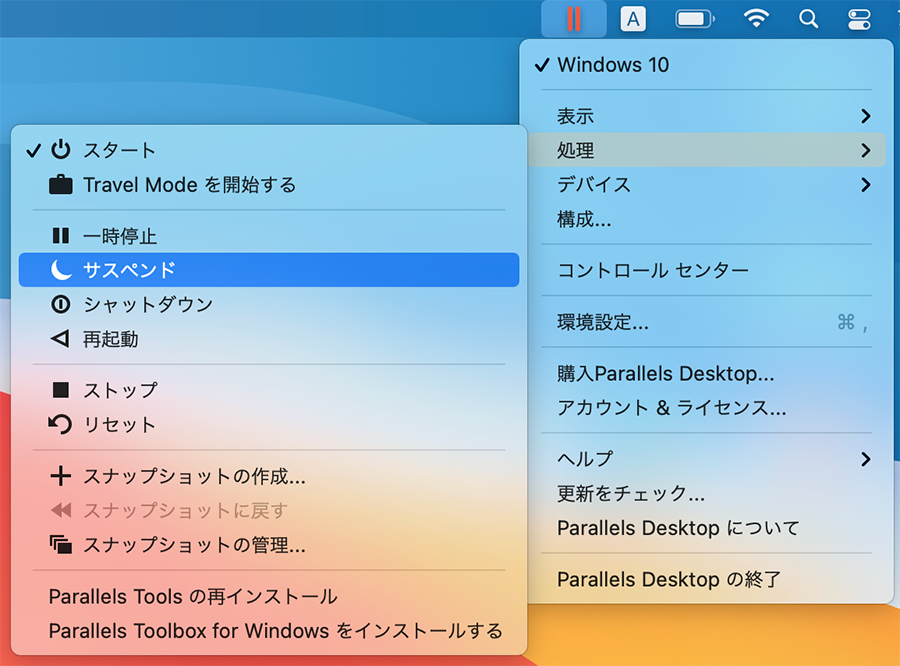This screenshot has height=666, width=900.
Task: Click the triangle icon beside 再起動
Action: [x=60, y=339]
